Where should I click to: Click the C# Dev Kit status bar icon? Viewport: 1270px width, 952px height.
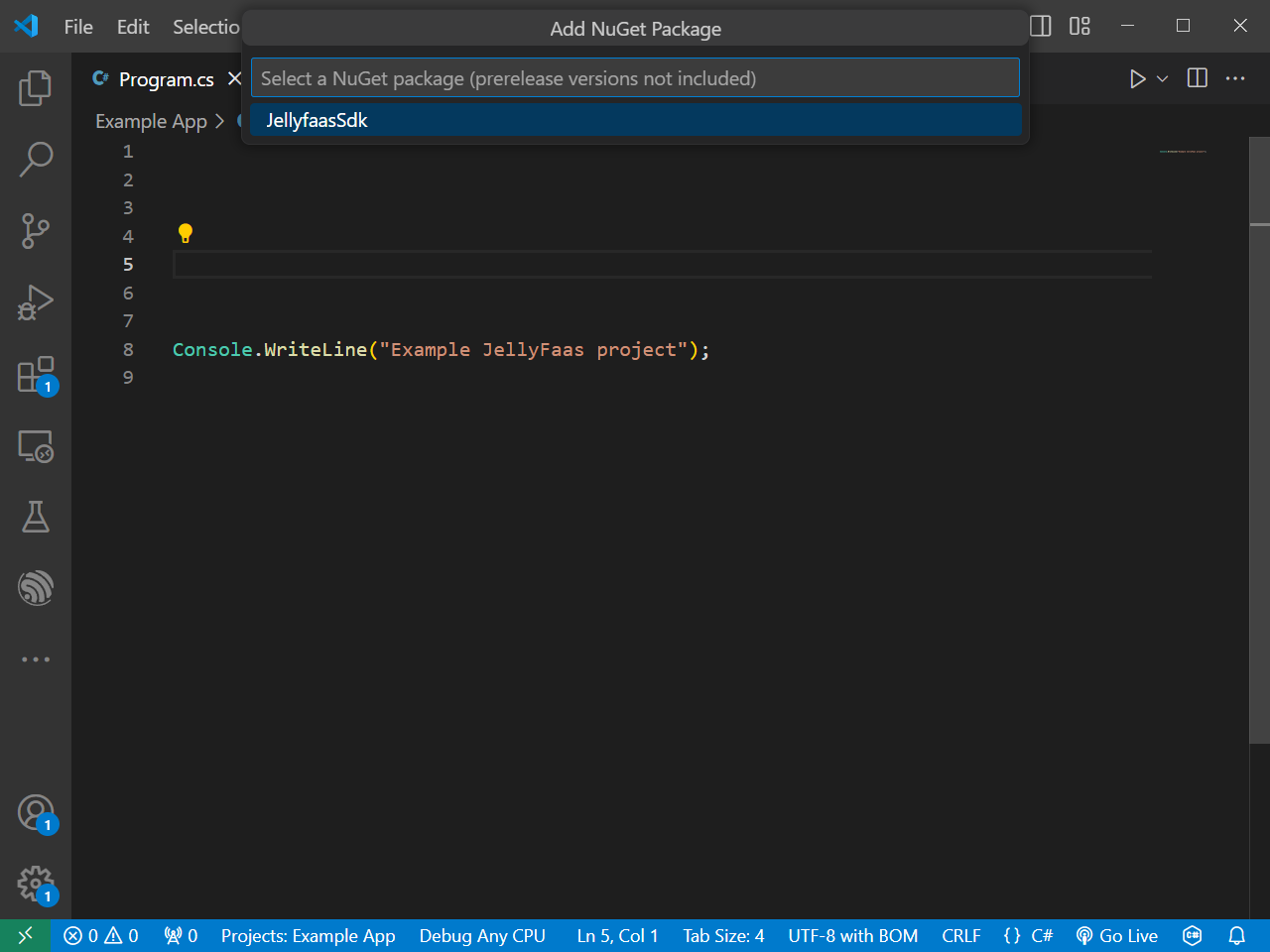tap(1193, 935)
